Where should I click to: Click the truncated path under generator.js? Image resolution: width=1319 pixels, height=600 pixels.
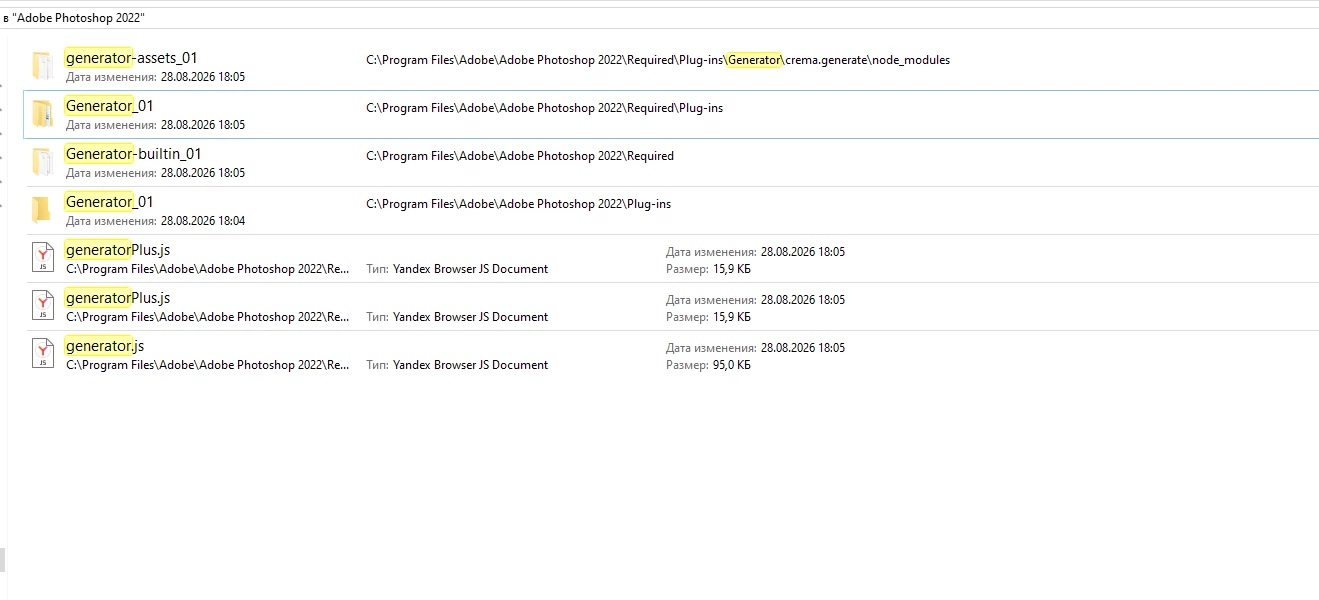(208, 365)
